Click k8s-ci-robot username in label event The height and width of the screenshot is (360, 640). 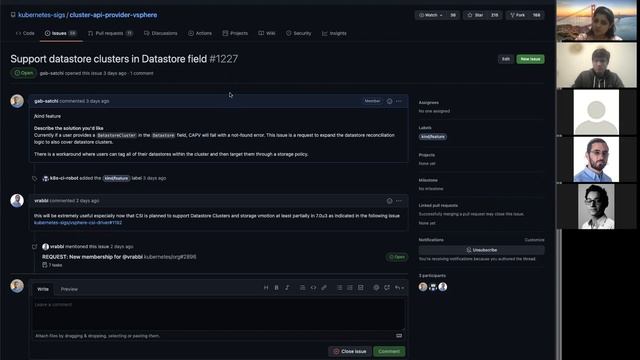(64, 178)
